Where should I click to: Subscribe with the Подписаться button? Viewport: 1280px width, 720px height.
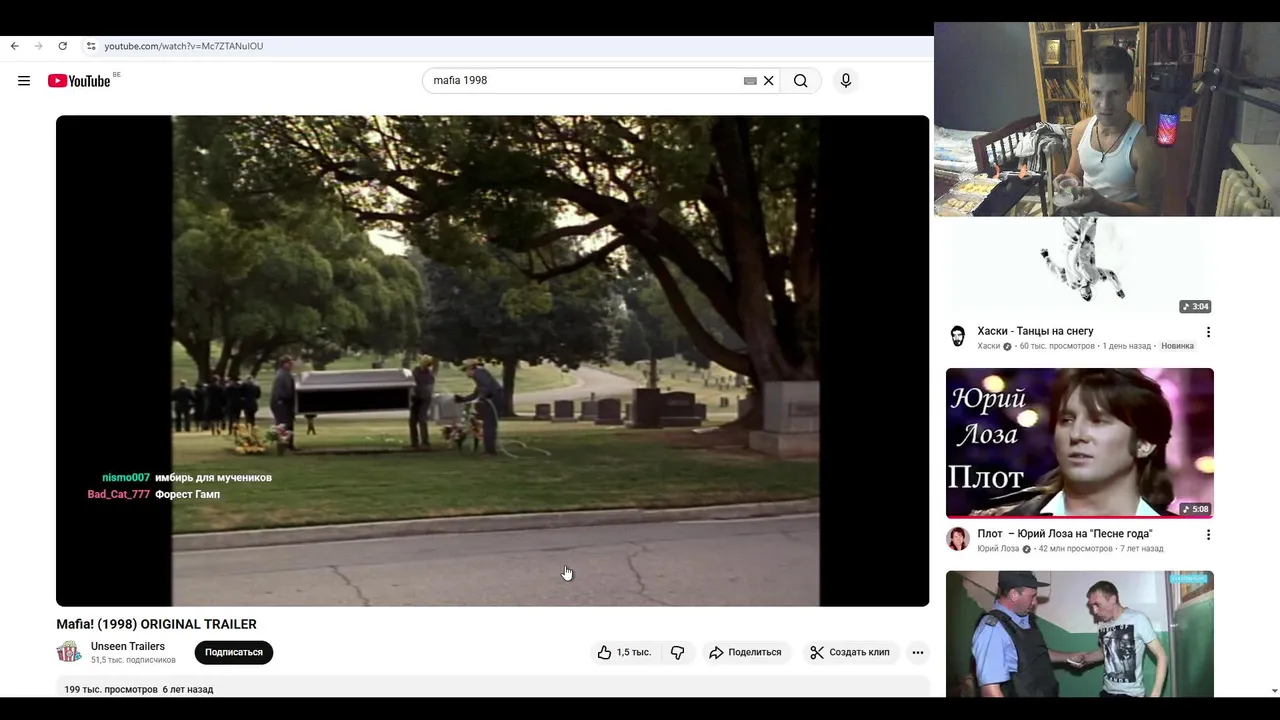point(234,652)
